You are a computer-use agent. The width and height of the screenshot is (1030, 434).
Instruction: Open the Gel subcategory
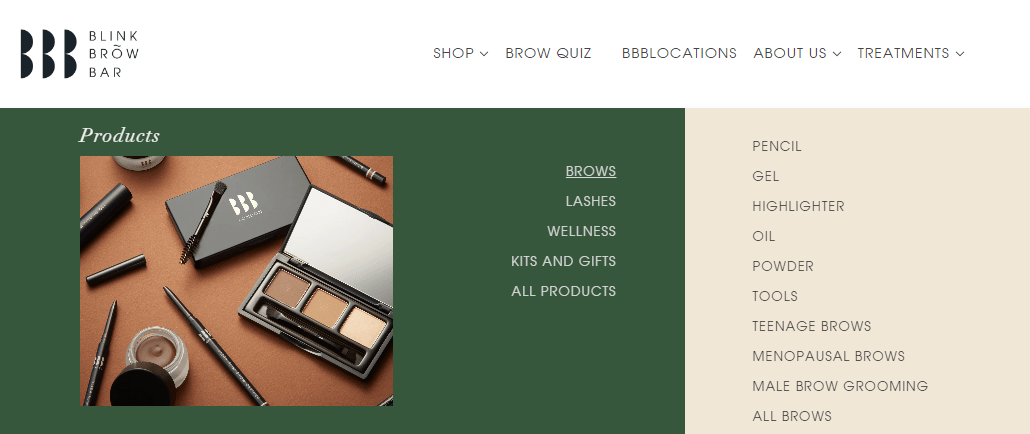[765, 176]
